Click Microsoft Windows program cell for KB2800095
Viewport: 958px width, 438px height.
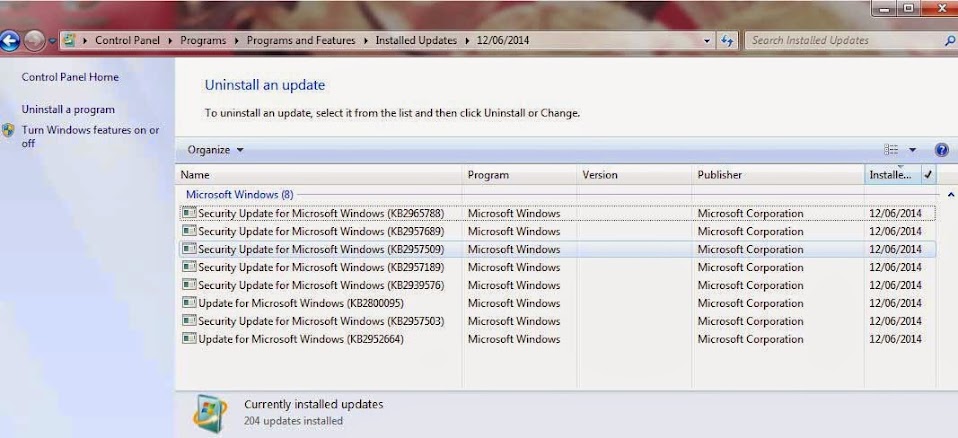click(x=514, y=303)
